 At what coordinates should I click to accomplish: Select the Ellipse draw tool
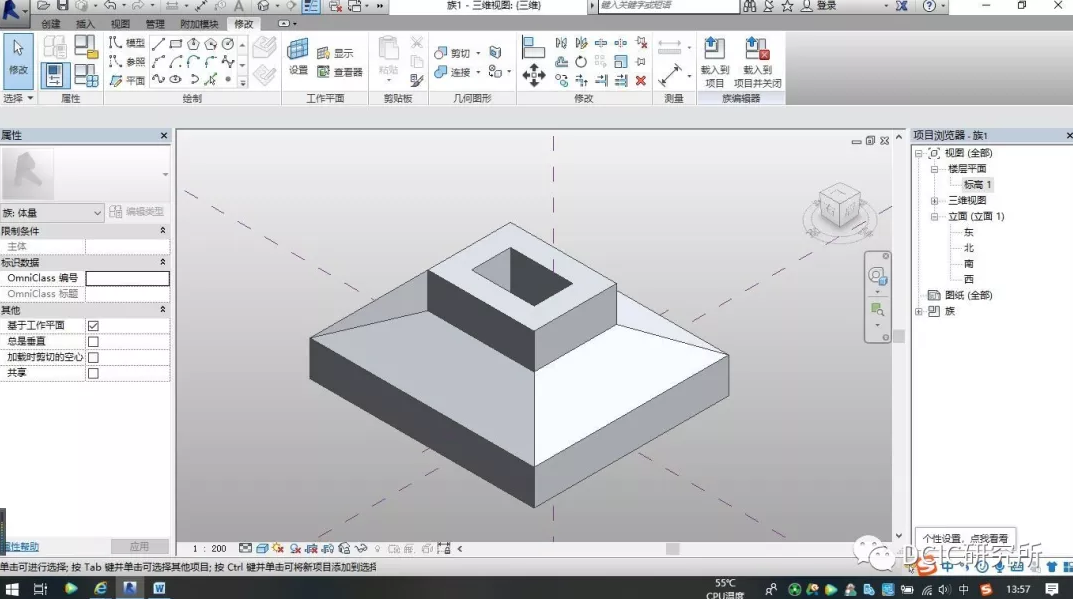176,79
